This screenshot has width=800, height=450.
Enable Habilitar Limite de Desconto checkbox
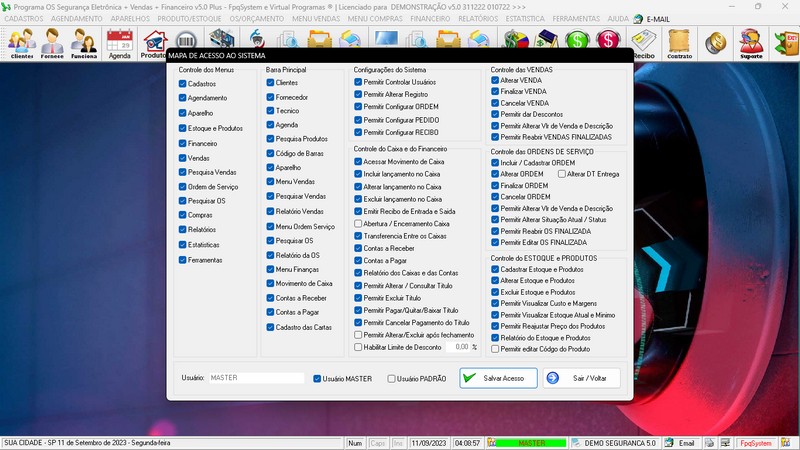358,346
